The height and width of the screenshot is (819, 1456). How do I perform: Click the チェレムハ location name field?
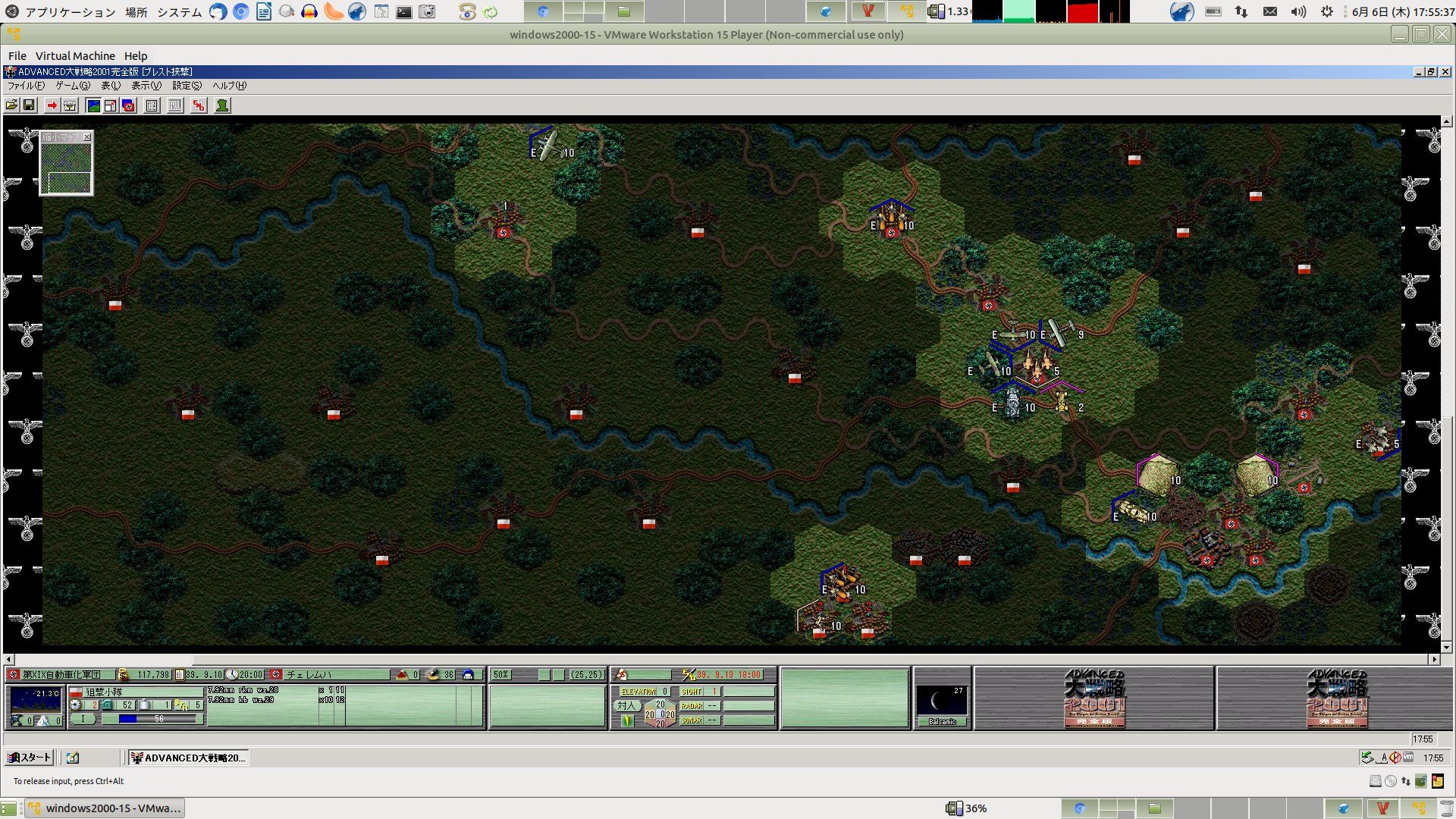[x=337, y=675]
